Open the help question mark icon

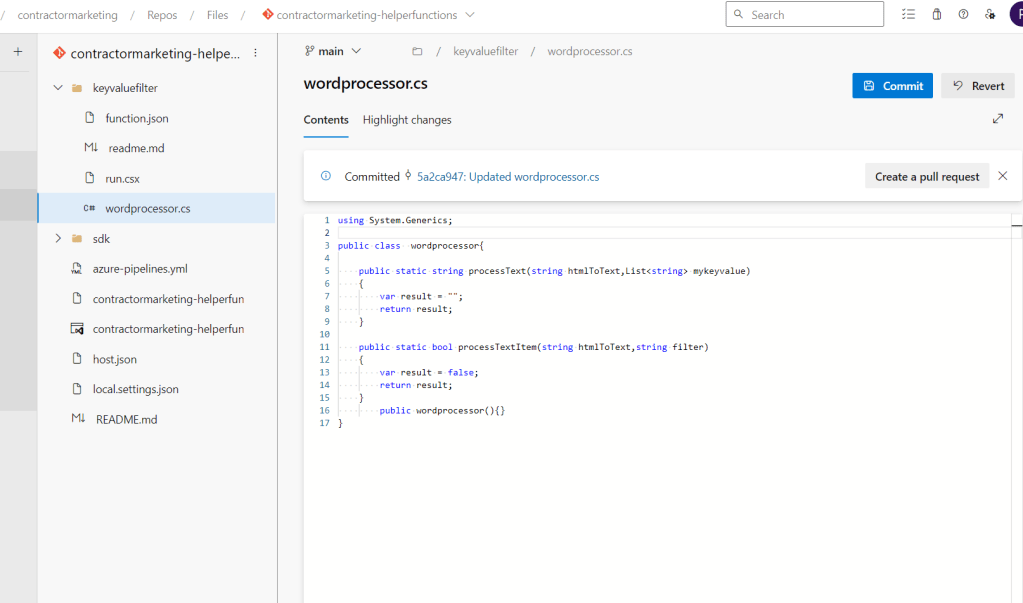coord(963,14)
